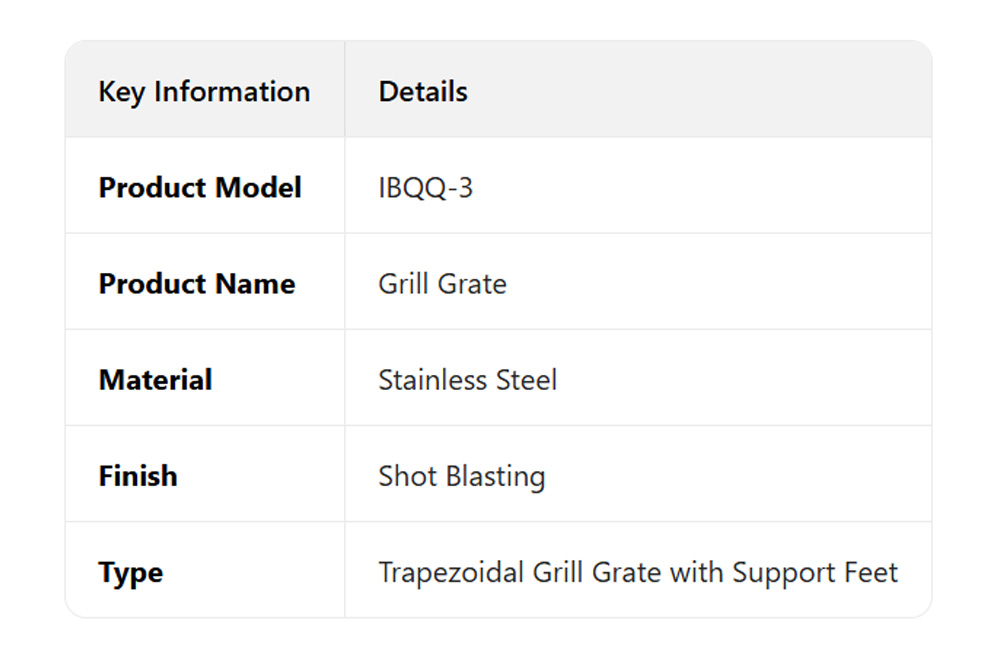
Task: Select the 'Type' row label
Action: (x=131, y=572)
